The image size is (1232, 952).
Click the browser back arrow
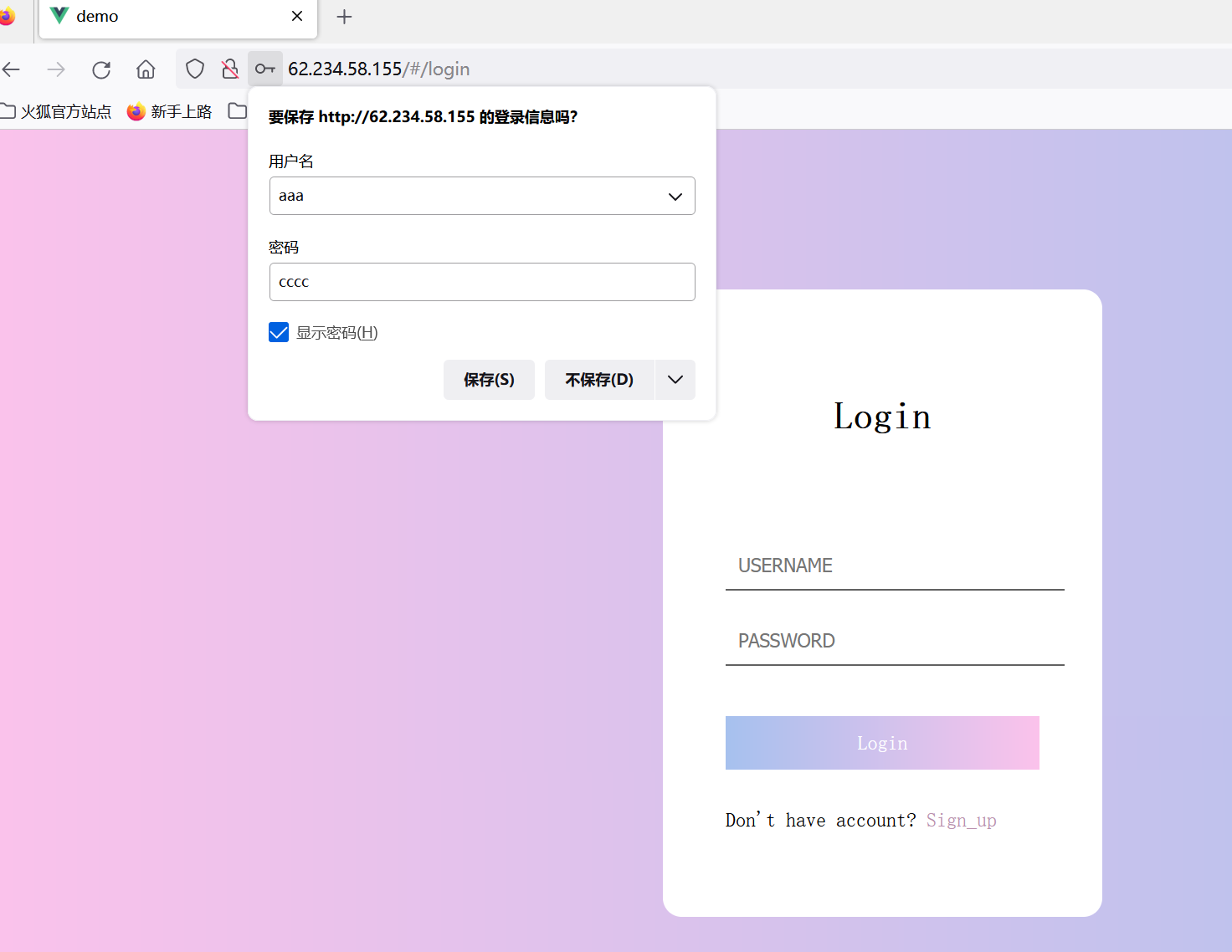11,69
